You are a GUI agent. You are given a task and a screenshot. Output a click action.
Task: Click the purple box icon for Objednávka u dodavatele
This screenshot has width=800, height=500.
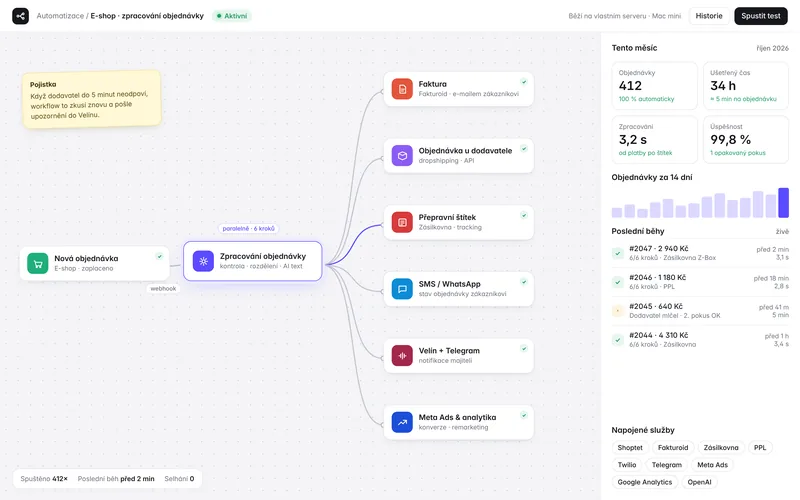pyautogui.click(x=402, y=156)
